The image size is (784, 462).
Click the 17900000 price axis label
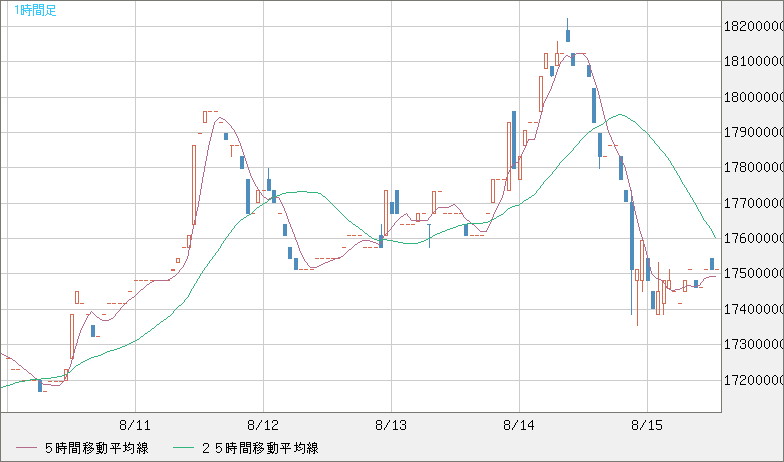(x=754, y=132)
